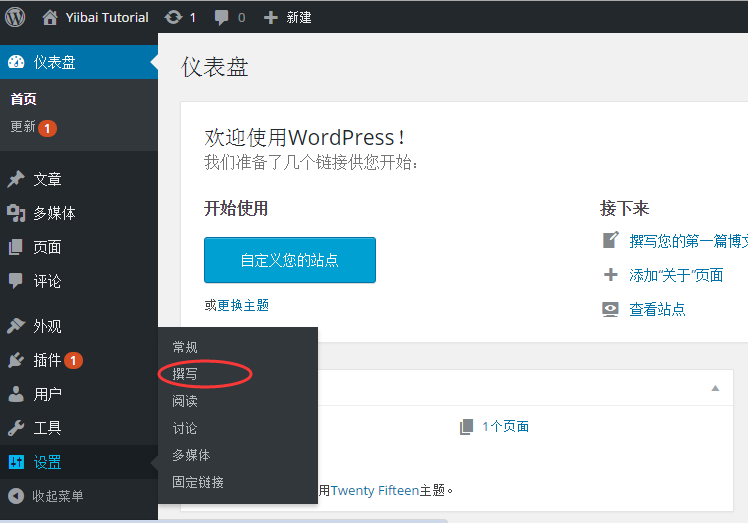Click the plugin count badge next to 插件
This screenshot has width=748, height=523.
73,361
